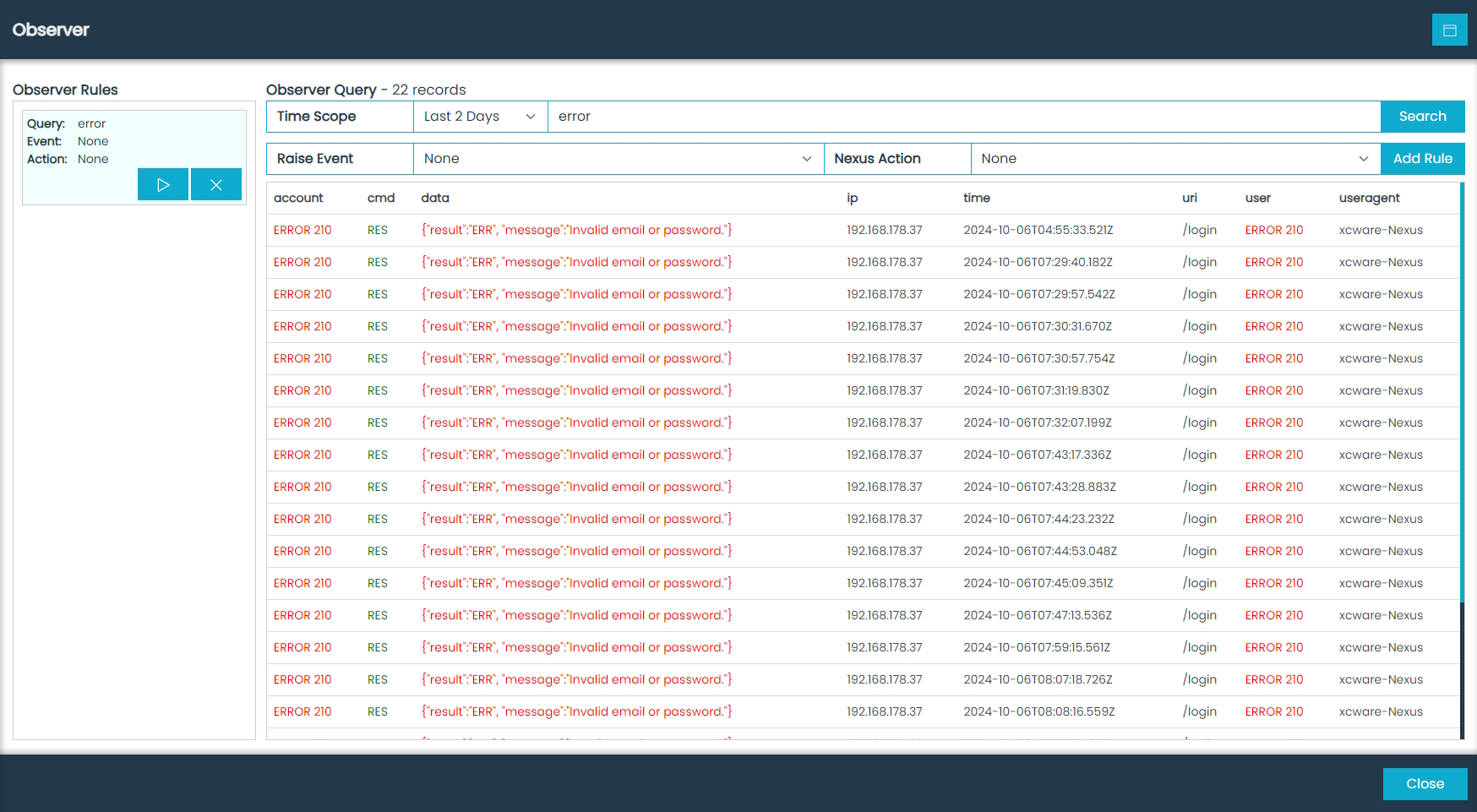This screenshot has height=812, width=1477.
Task: Click the Close button at bottom right
Action: [x=1425, y=783]
